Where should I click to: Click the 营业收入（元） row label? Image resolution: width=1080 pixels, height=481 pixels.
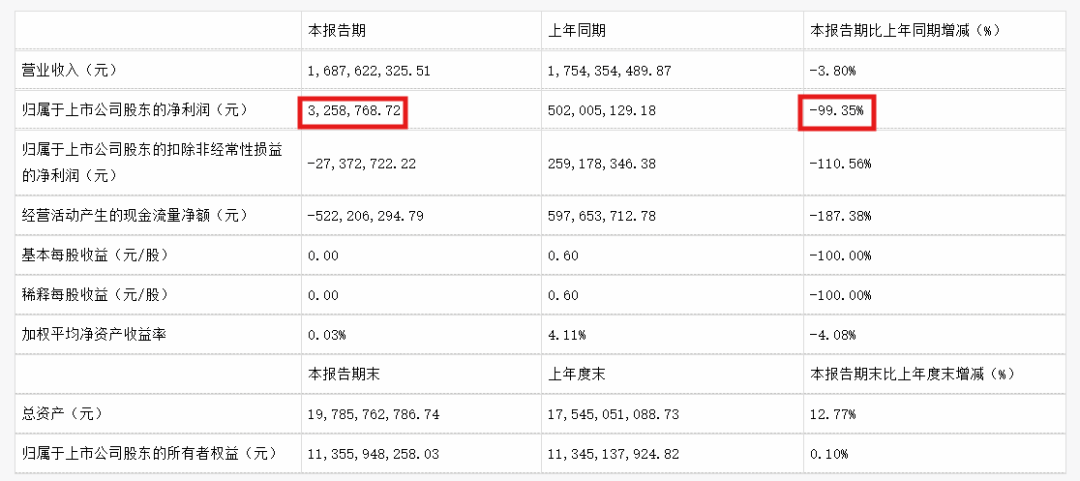70,70
